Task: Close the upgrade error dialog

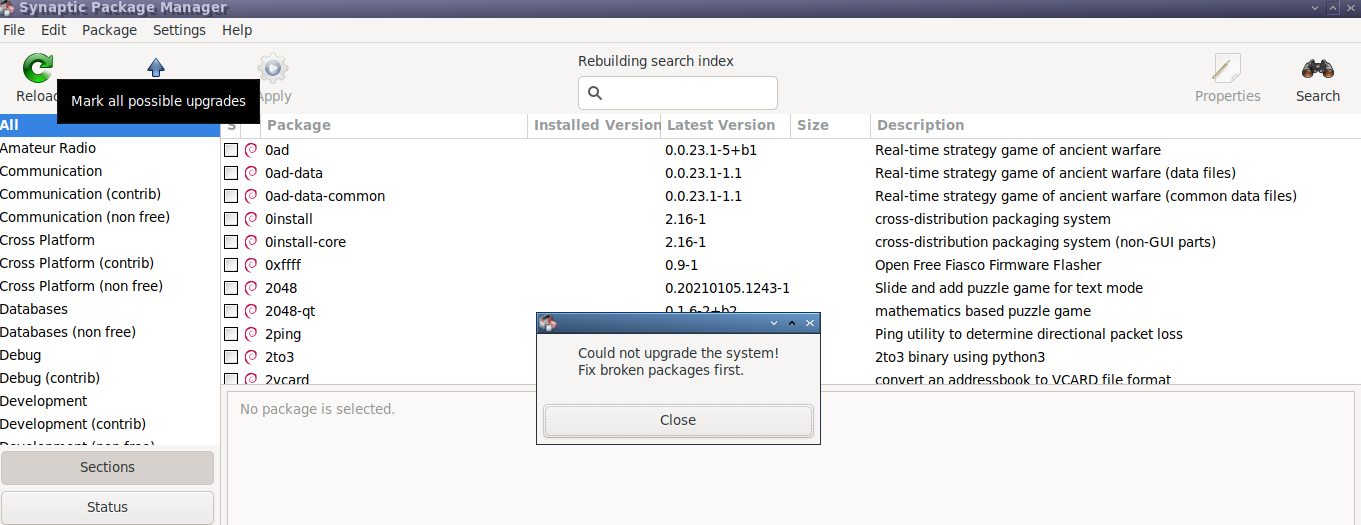Action: tap(678, 421)
